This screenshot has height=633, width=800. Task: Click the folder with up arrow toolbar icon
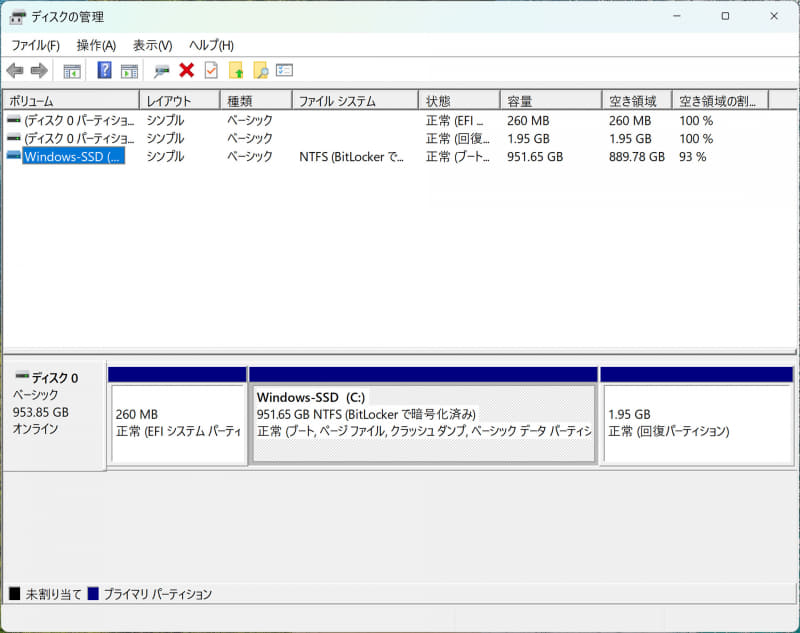235,70
